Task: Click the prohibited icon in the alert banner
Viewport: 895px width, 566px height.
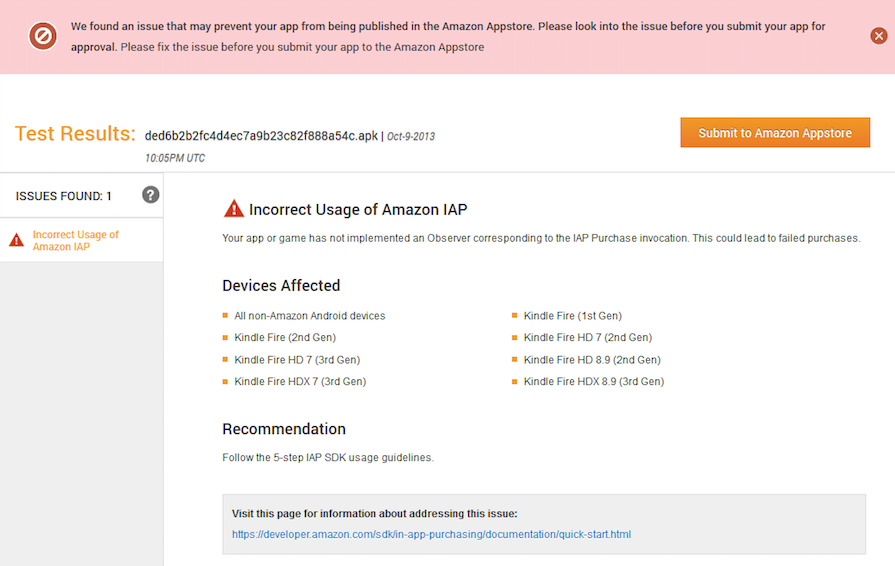Action: (x=43, y=37)
